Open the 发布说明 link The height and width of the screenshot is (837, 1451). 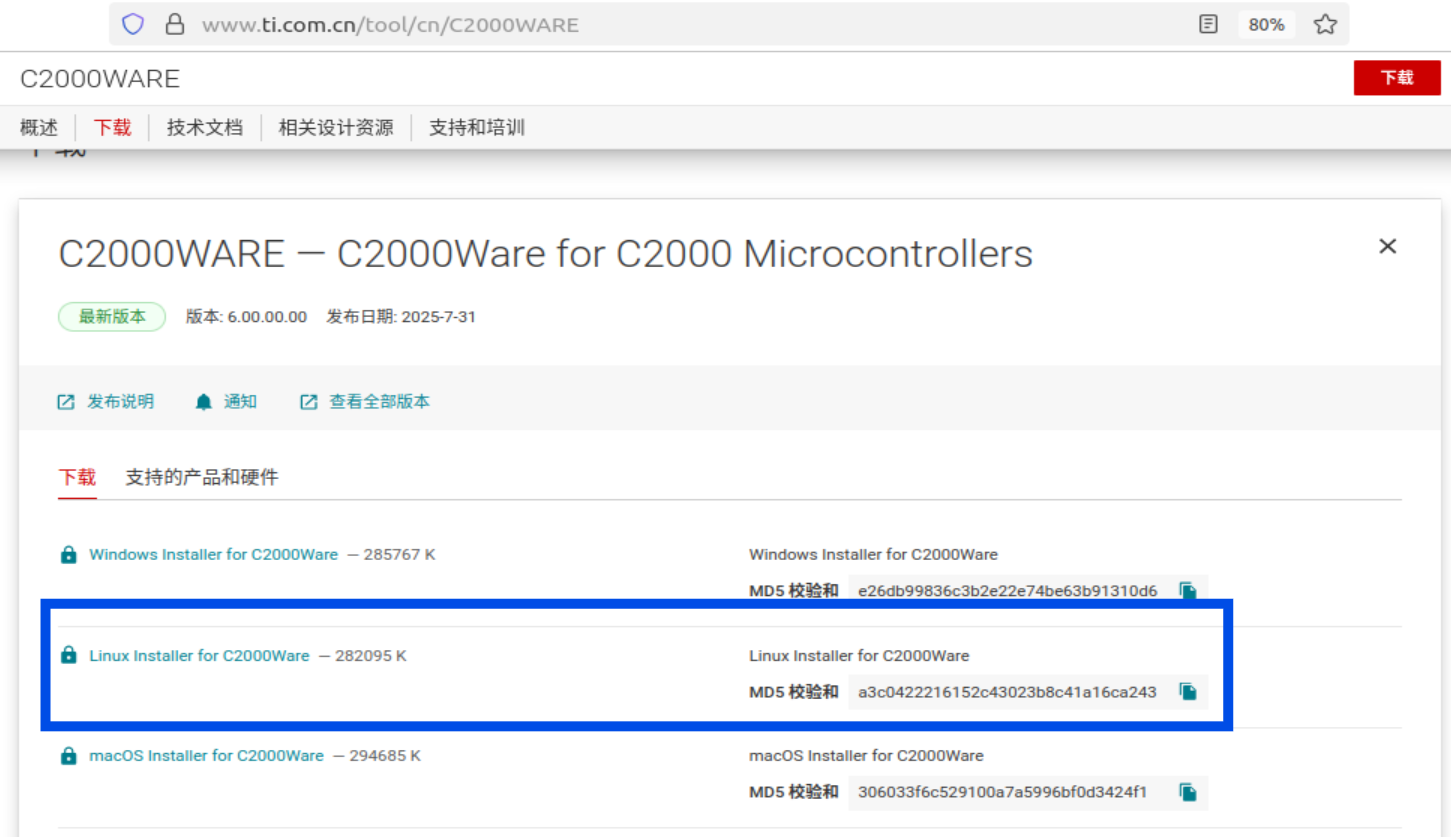pos(121,402)
